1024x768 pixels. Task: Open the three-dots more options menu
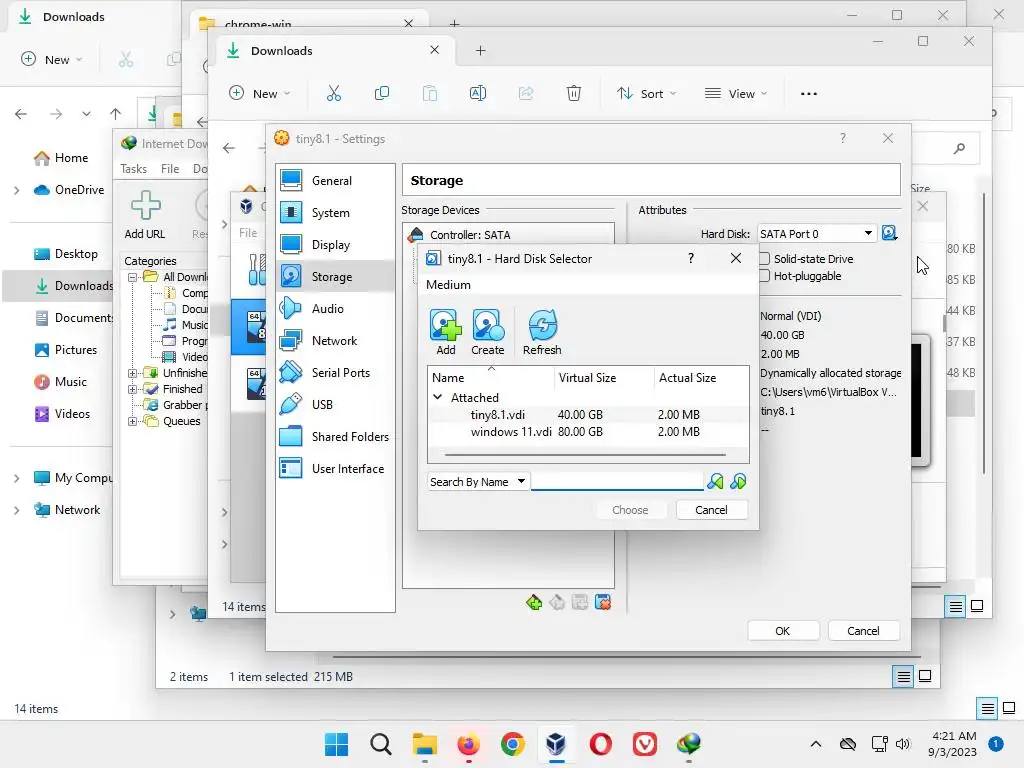click(x=808, y=93)
